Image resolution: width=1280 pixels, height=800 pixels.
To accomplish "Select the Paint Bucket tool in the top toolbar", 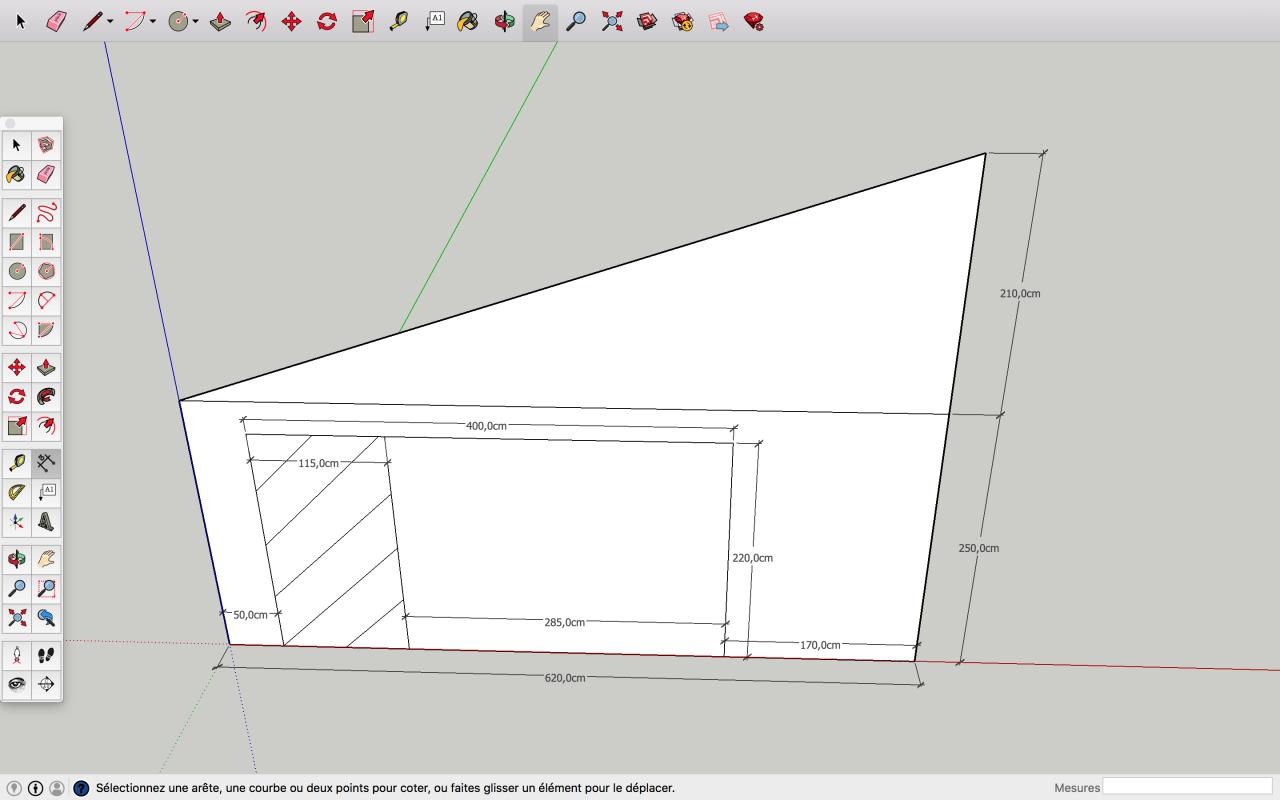I will click(468, 21).
